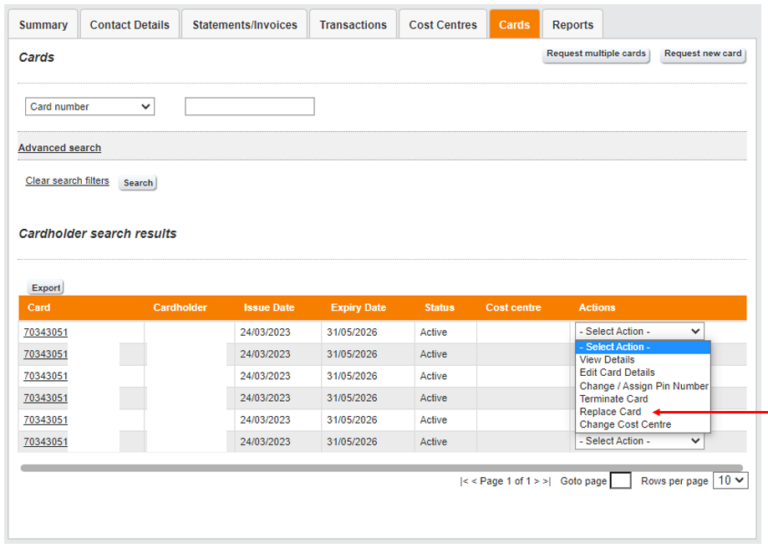This screenshot has width=768, height=548.
Task: Click the Goto page input box
Action: point(620,481)
